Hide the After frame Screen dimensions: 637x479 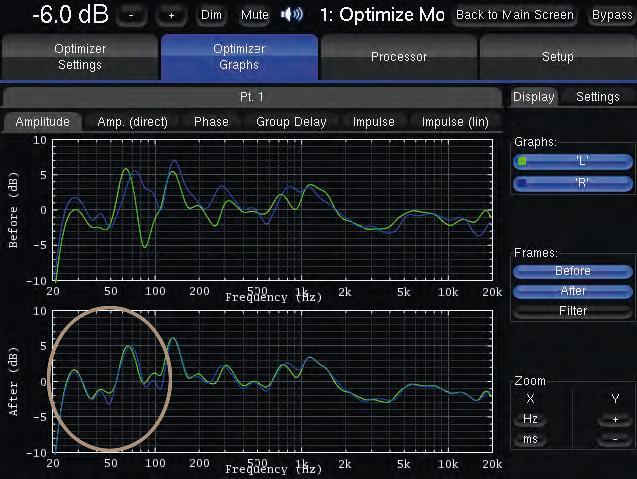572,291
